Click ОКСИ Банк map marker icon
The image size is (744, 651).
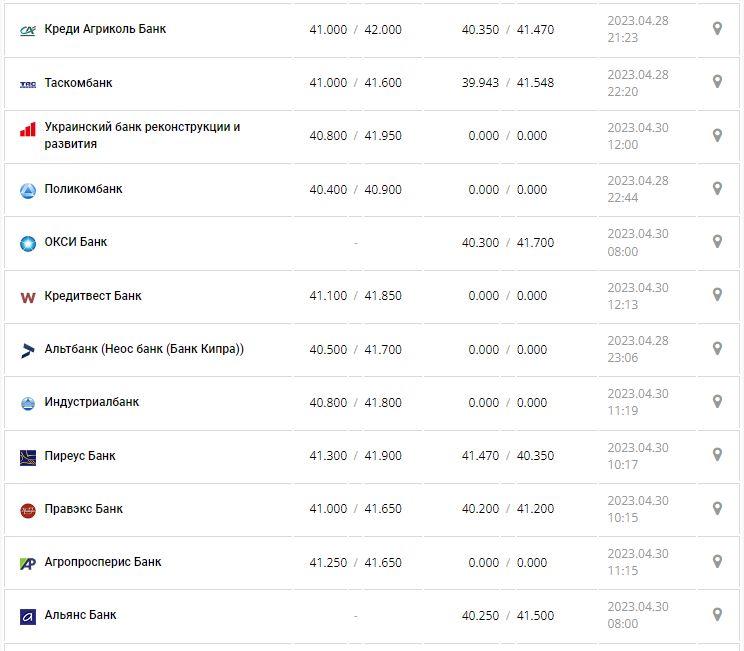coord(717,242)
